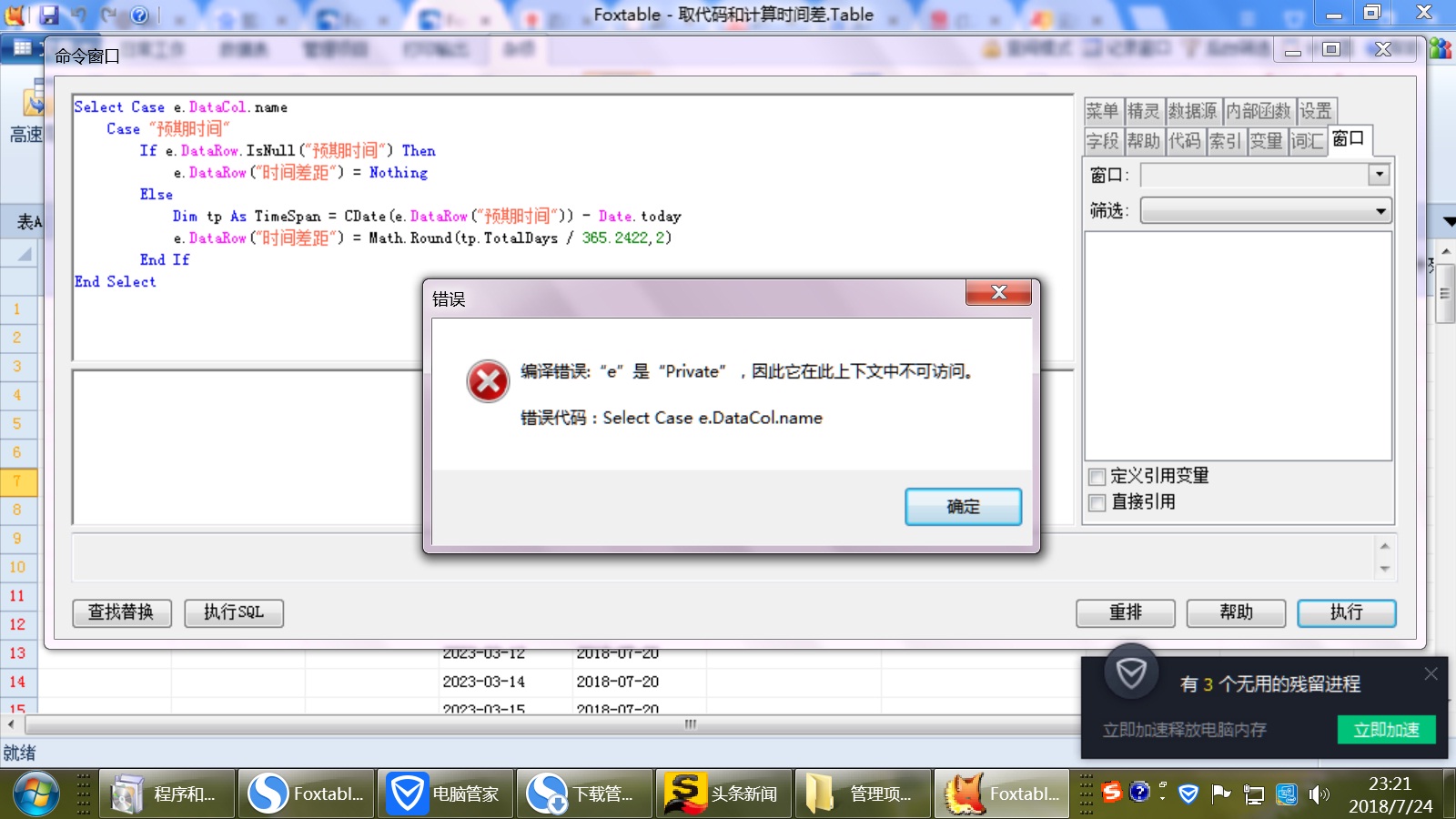Switch to the 字段 tab
Image resolution: width=1456 pixels, height=819 pixels.
click(x=1102, y=141)
